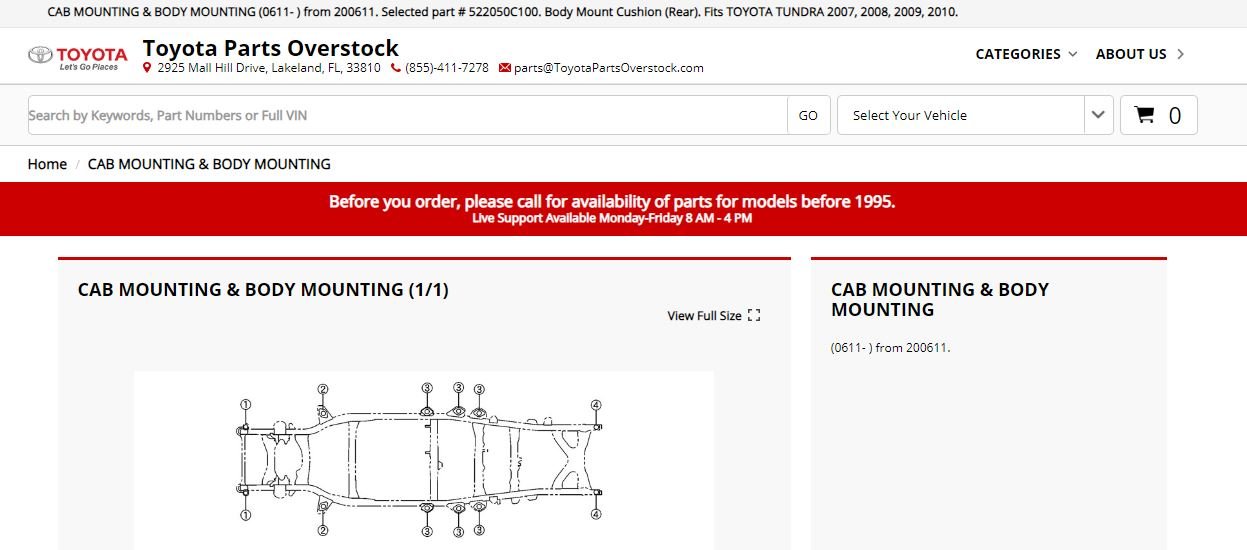This screenshot has height=550, width=1247.
Task: Select callout 1 at diagram top left
Action: 245,405
